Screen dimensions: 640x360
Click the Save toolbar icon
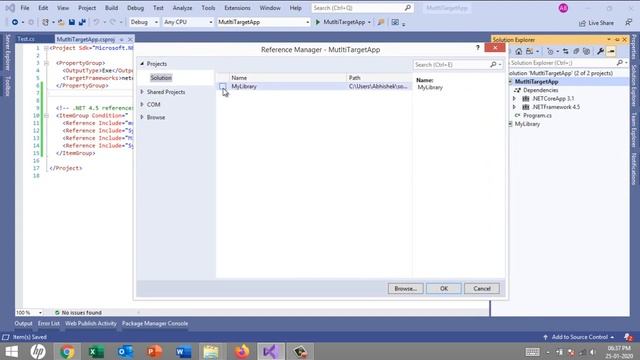[x=72, y=22]
